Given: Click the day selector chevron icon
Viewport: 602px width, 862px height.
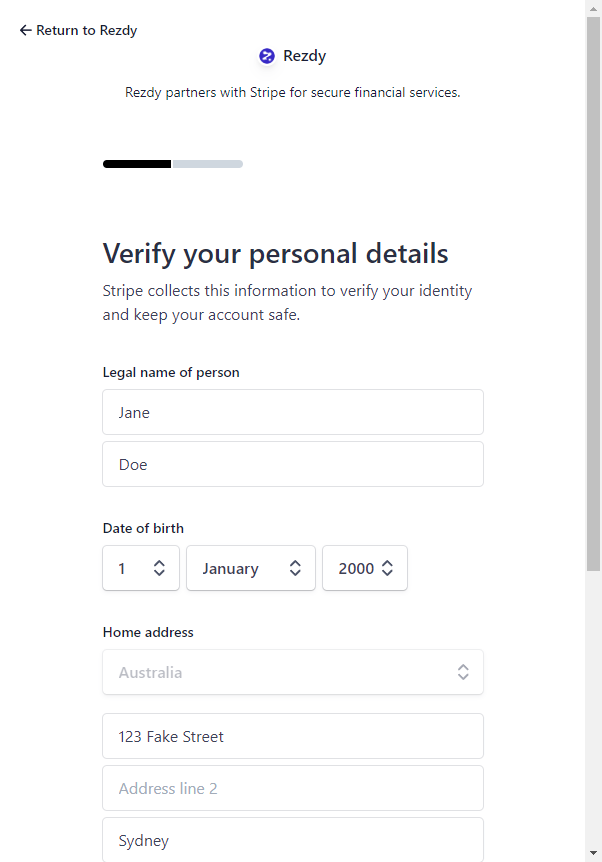Looking at the screenshot, I should [159, 568].
